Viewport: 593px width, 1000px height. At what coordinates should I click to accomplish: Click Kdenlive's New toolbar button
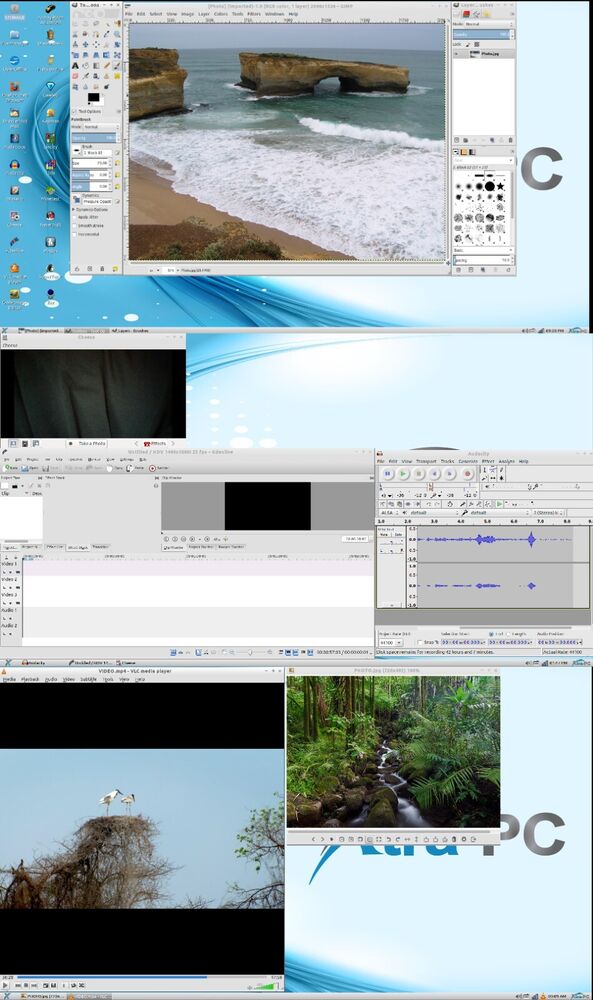click(10, 467)
